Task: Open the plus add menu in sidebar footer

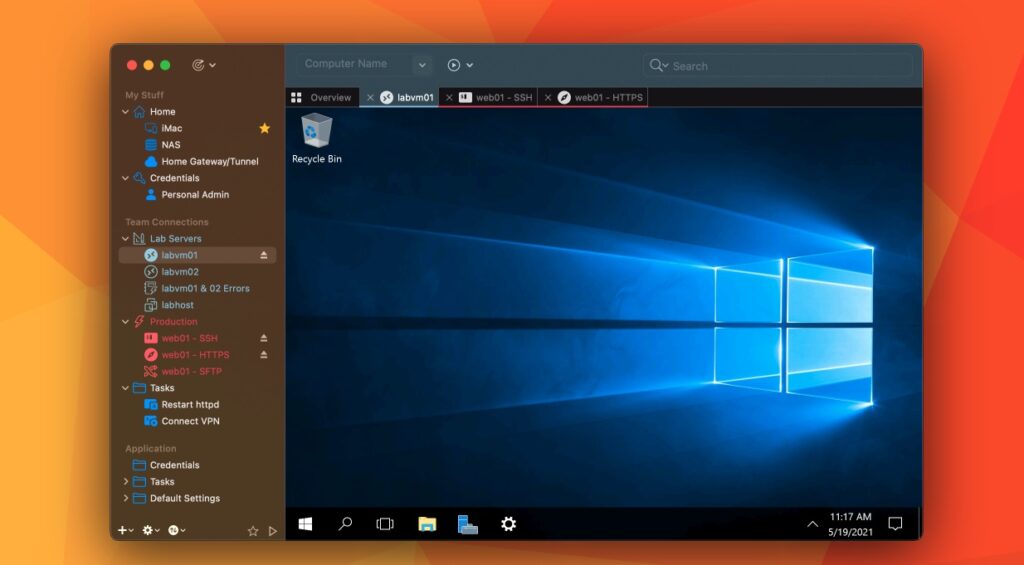Action: coord(124,530)
